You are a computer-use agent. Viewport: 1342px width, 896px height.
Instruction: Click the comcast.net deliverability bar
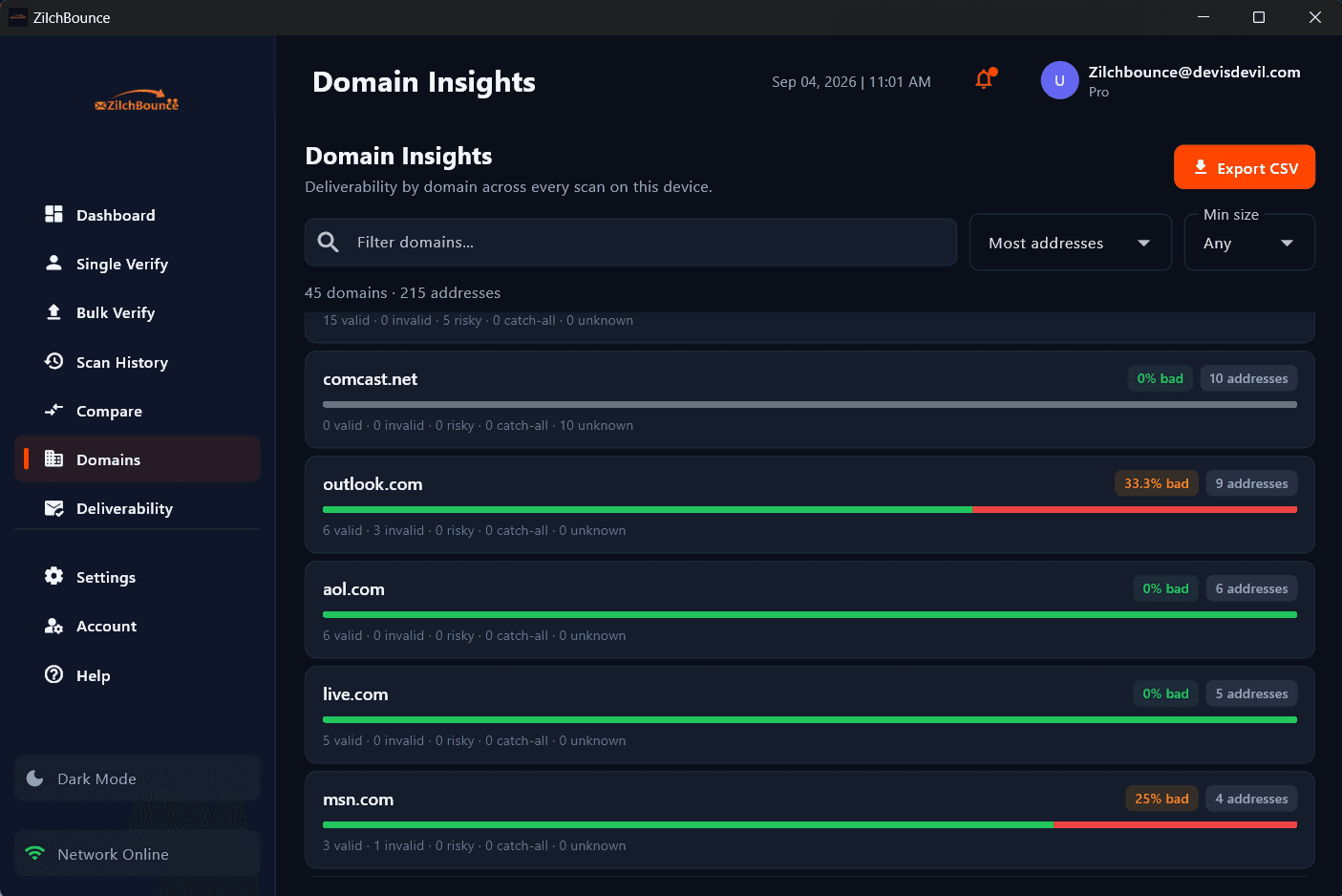pyautogui.click(x=810, y=404)
